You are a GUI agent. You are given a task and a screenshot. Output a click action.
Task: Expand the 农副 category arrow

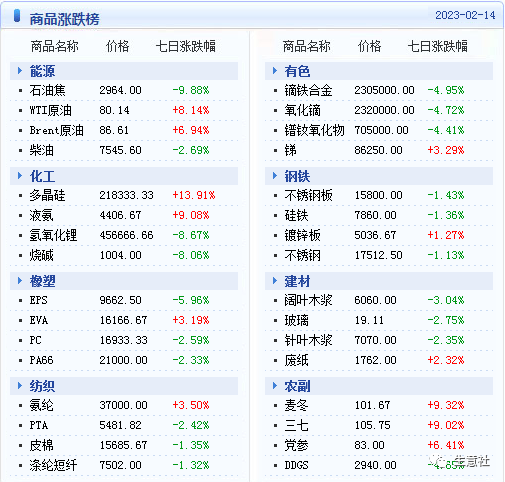pyautogui.click(x=275, y=386)
